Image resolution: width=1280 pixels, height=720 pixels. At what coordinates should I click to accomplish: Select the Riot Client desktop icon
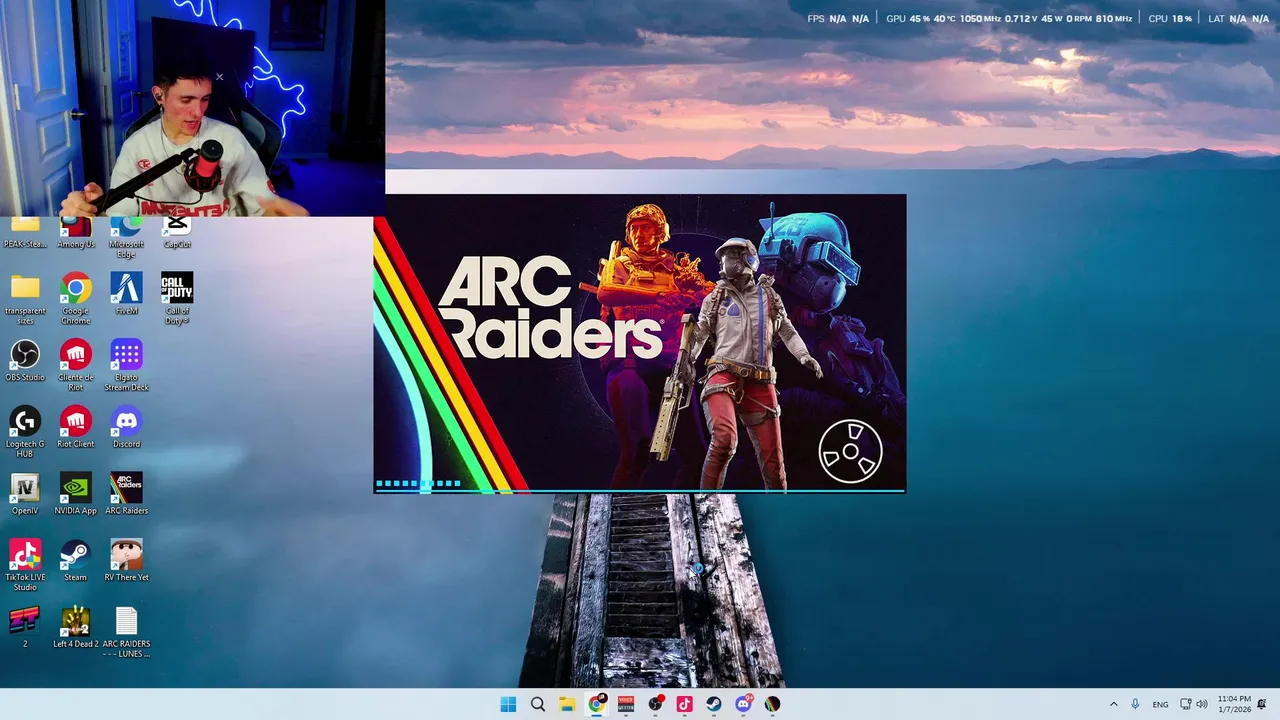coord(76,427)
